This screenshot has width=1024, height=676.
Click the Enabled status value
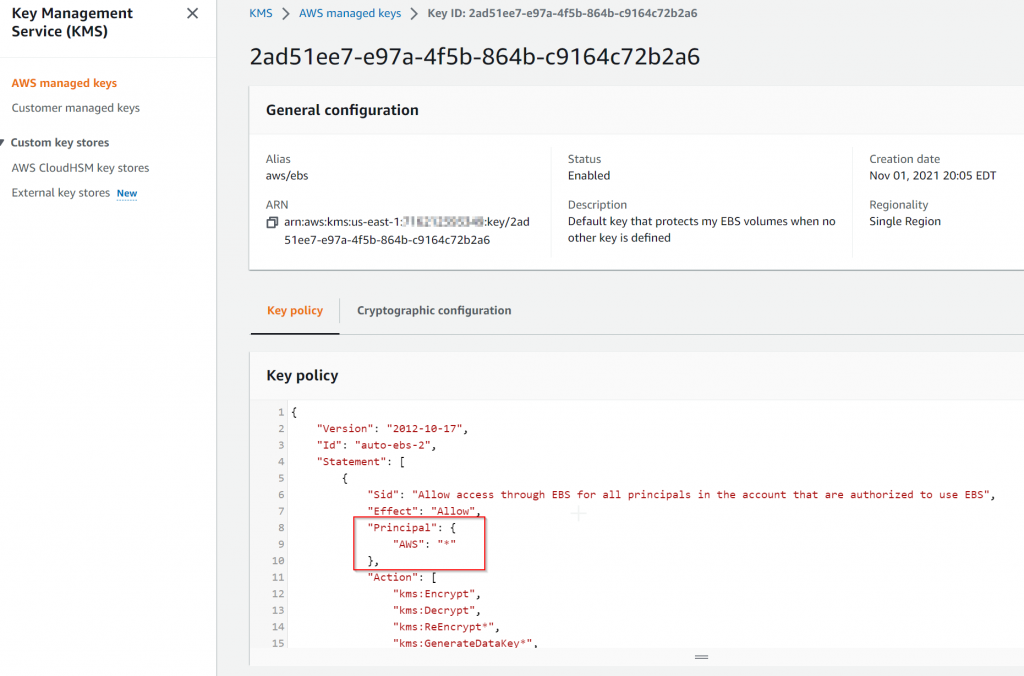click(x=589, y=176)
